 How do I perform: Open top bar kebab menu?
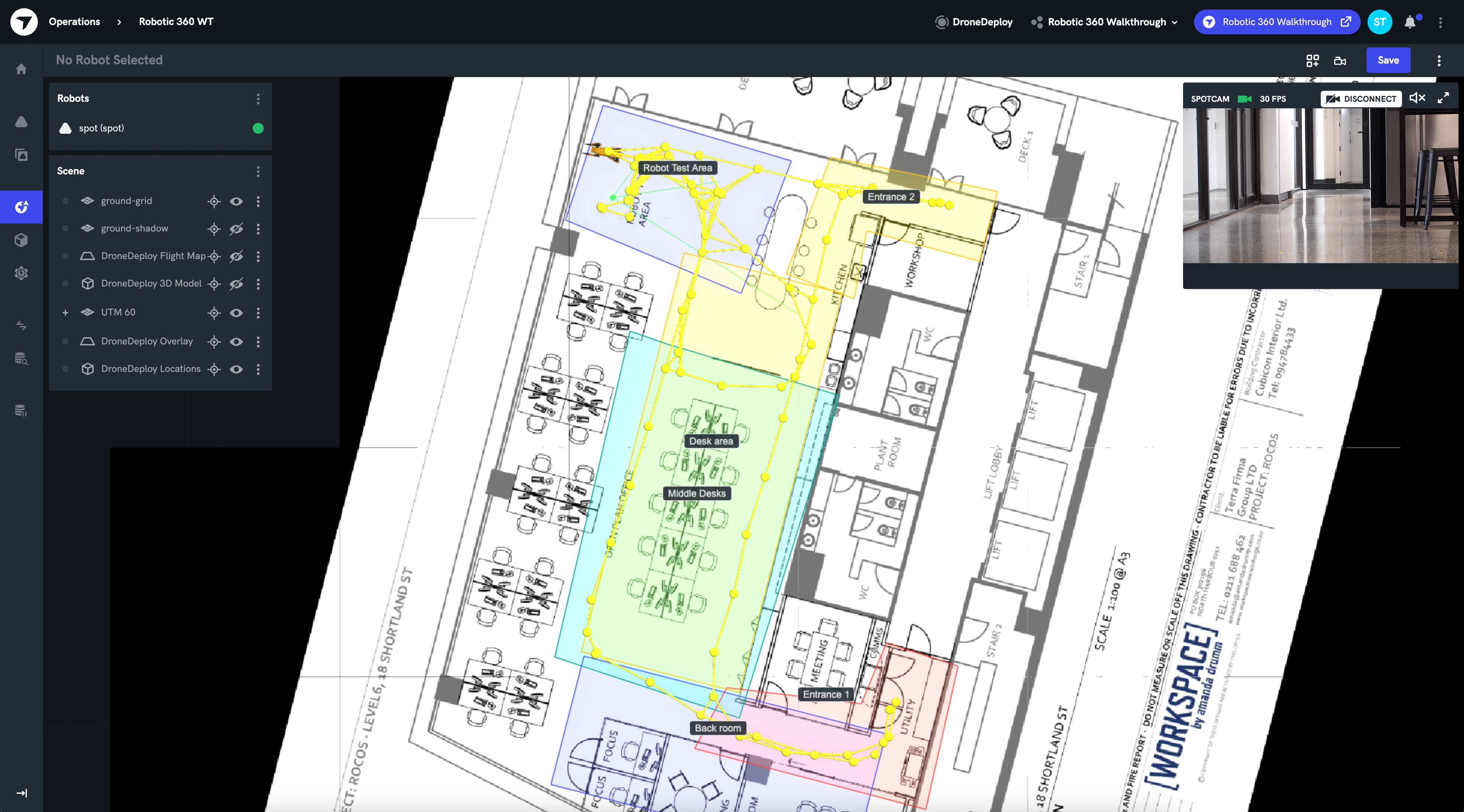(1440, 22)
